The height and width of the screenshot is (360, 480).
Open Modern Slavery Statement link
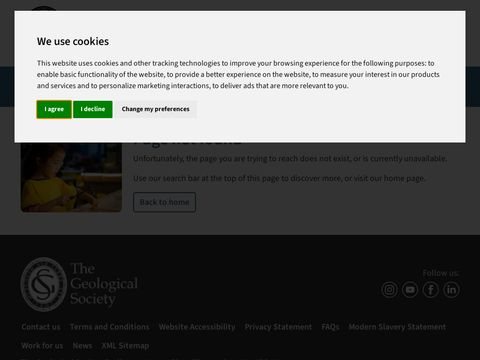(397, 327)
